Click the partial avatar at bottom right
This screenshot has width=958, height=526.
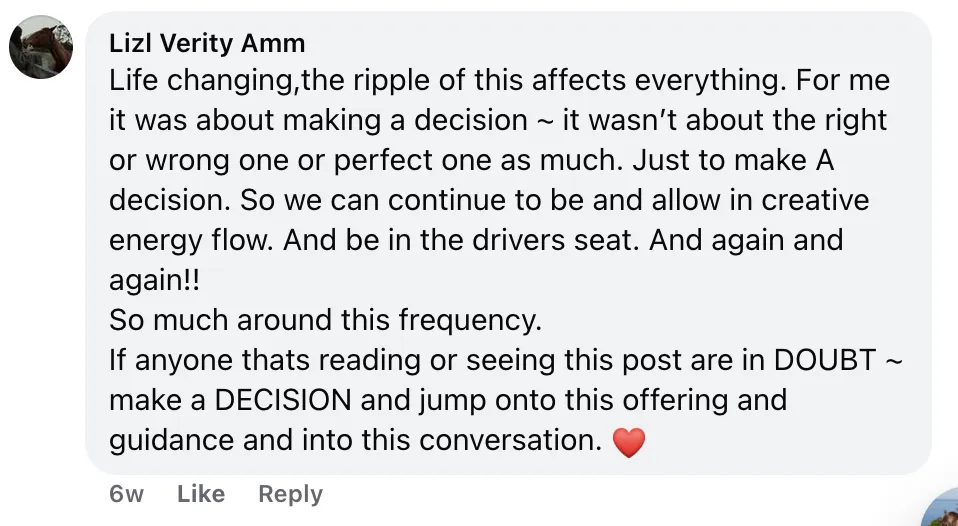pos(944,508)
